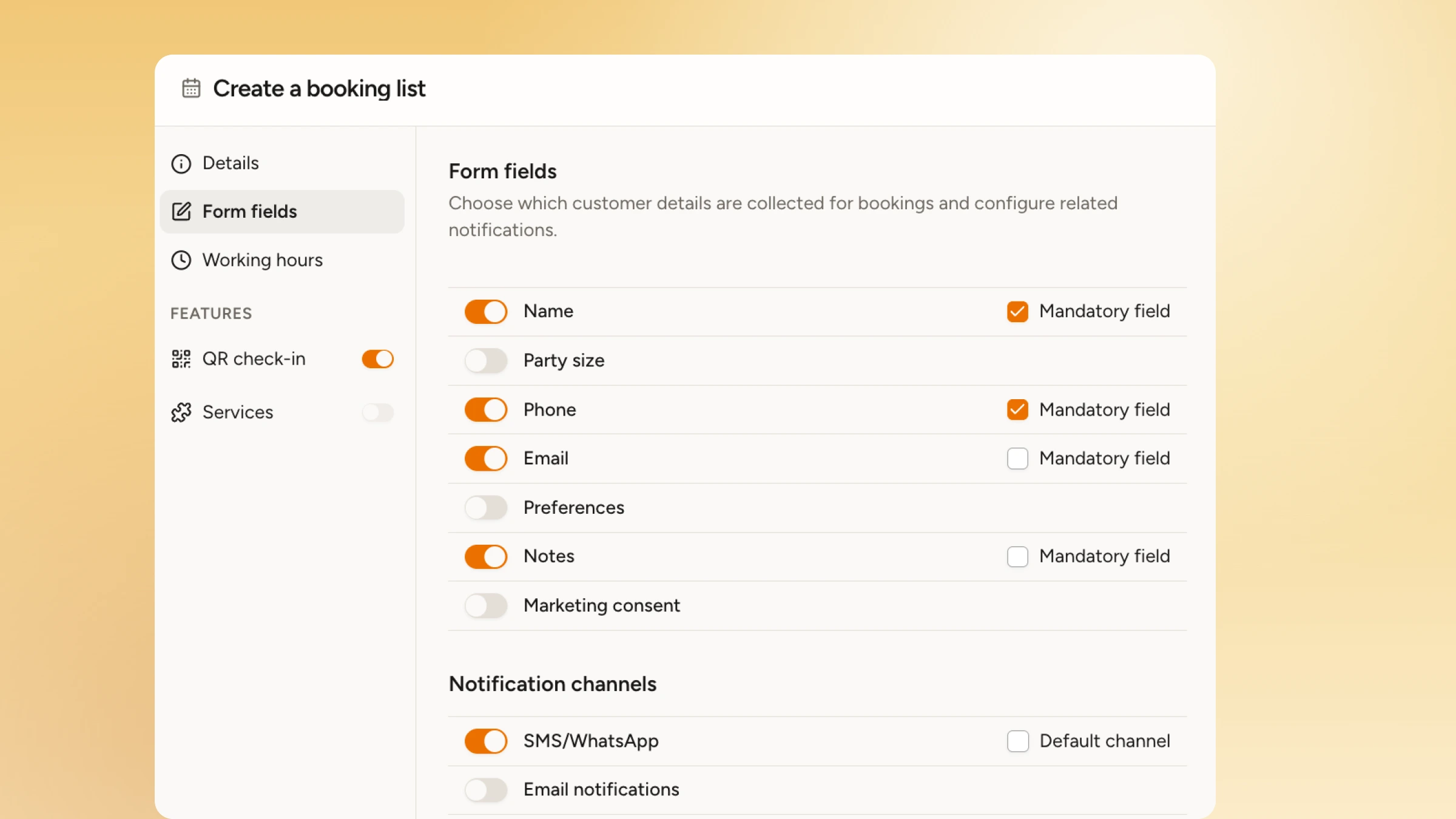Click the Form fields pencil icon
Image resolution: width=1456 pixels, height=819 pixels.
tap(181, 211)
